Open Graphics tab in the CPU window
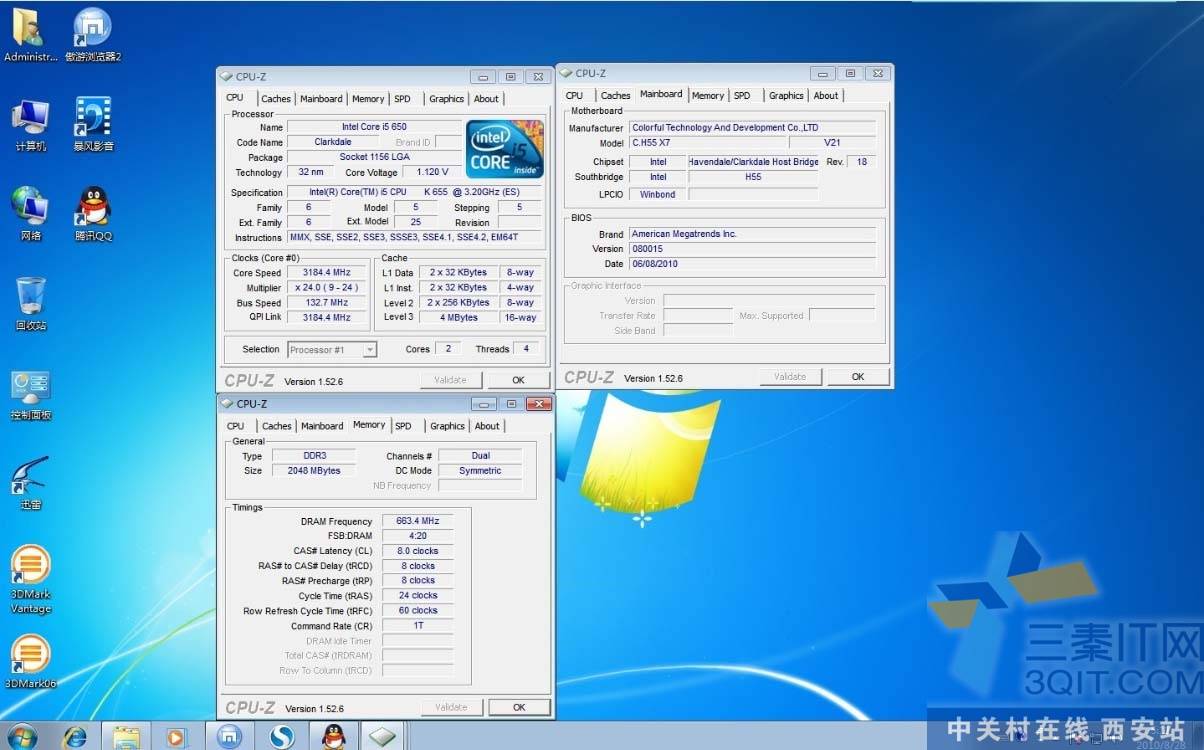Image resolution: width=1204 pixels, height=750 pixels. [x=446, y=99]
